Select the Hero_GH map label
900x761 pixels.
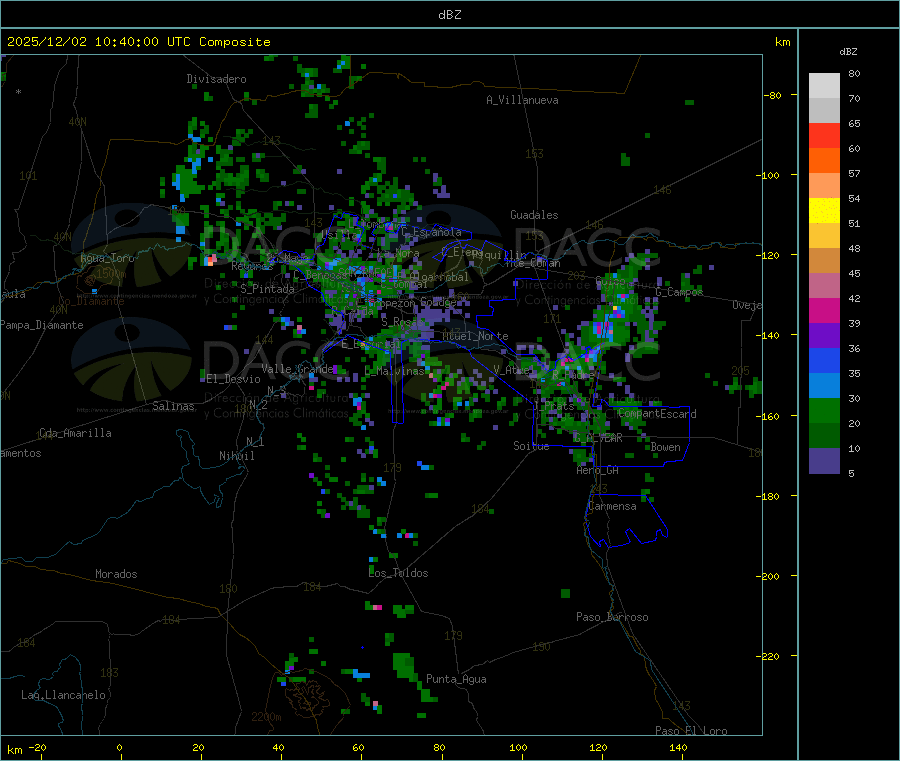point(598,470)
